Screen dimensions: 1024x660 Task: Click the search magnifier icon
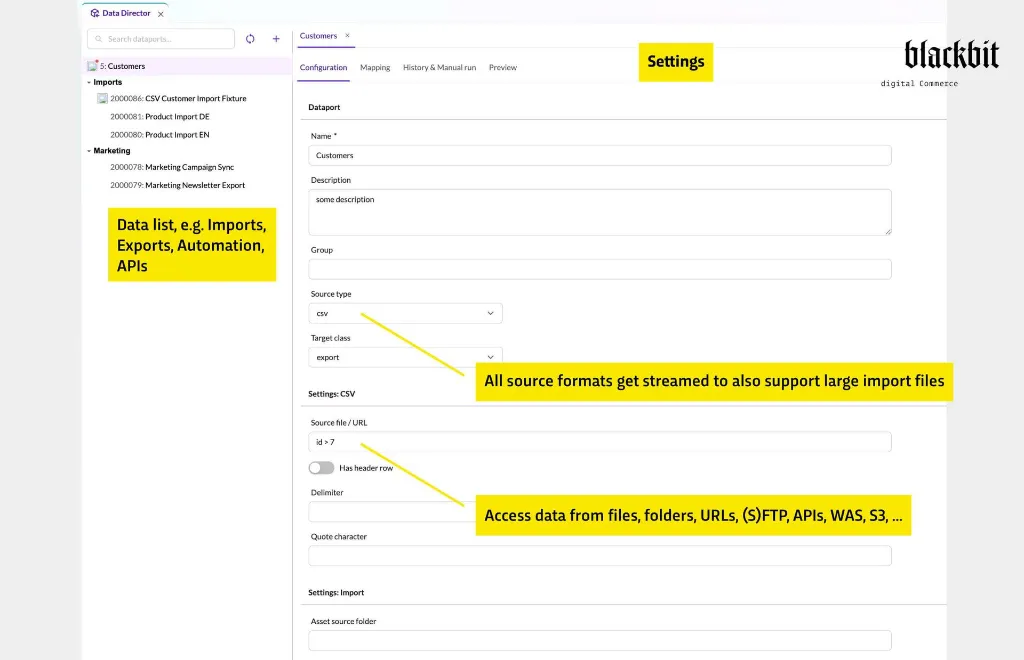click(x=99, y=39)
